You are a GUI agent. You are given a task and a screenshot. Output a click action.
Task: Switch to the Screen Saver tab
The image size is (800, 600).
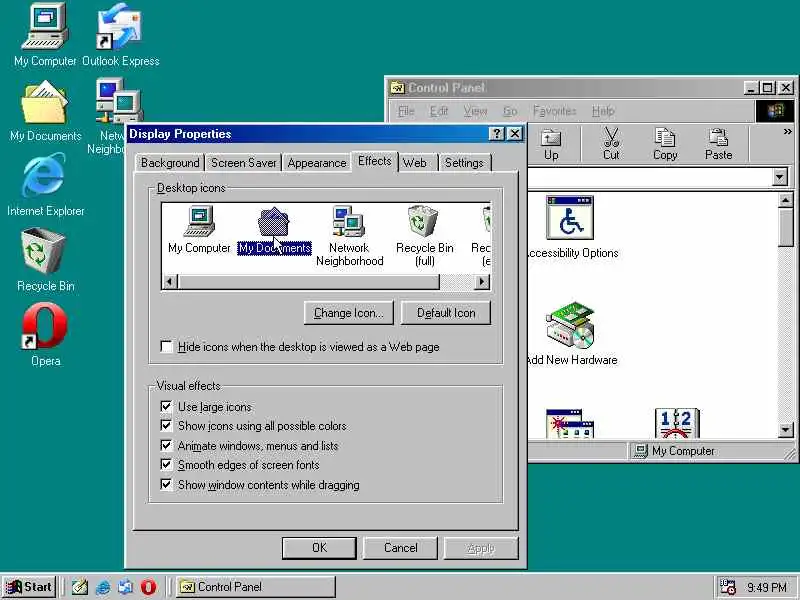click(243, 163)
